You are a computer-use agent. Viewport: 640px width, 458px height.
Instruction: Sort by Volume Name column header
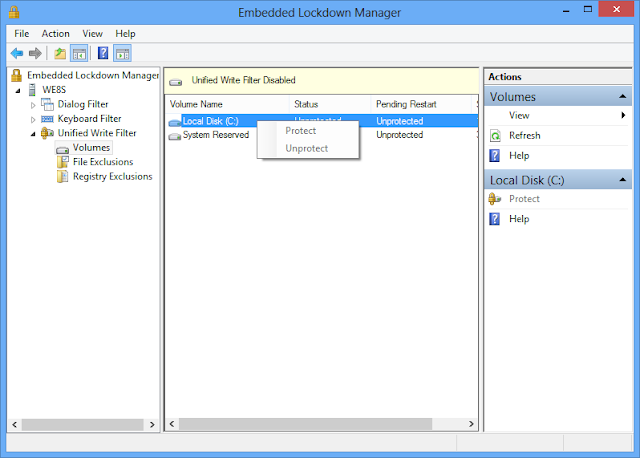pyautogui.click(x=227, y=104)
